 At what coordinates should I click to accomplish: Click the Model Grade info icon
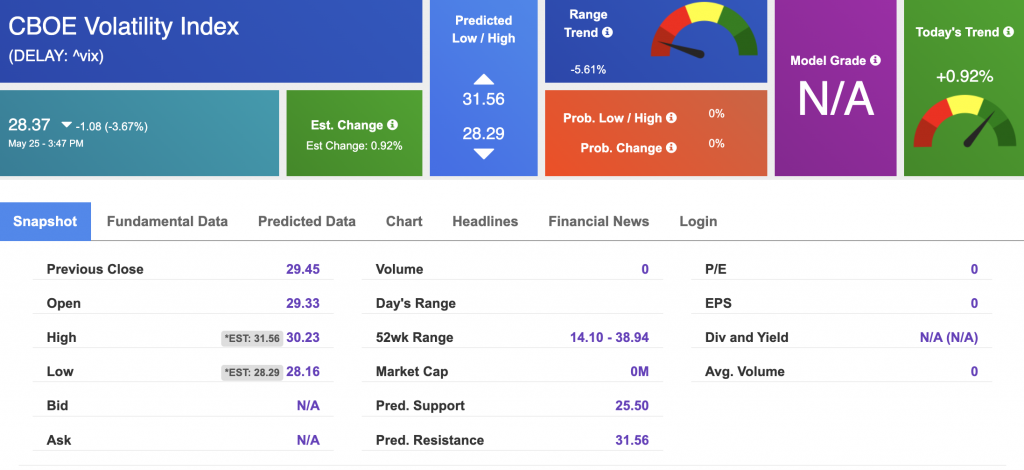(x=875, y=60)
